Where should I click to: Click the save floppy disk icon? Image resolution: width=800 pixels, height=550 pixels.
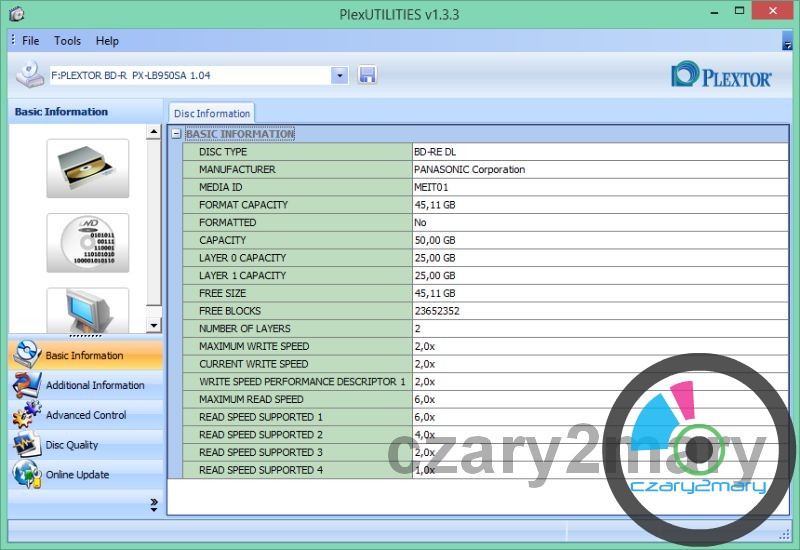tap(367, 75)
